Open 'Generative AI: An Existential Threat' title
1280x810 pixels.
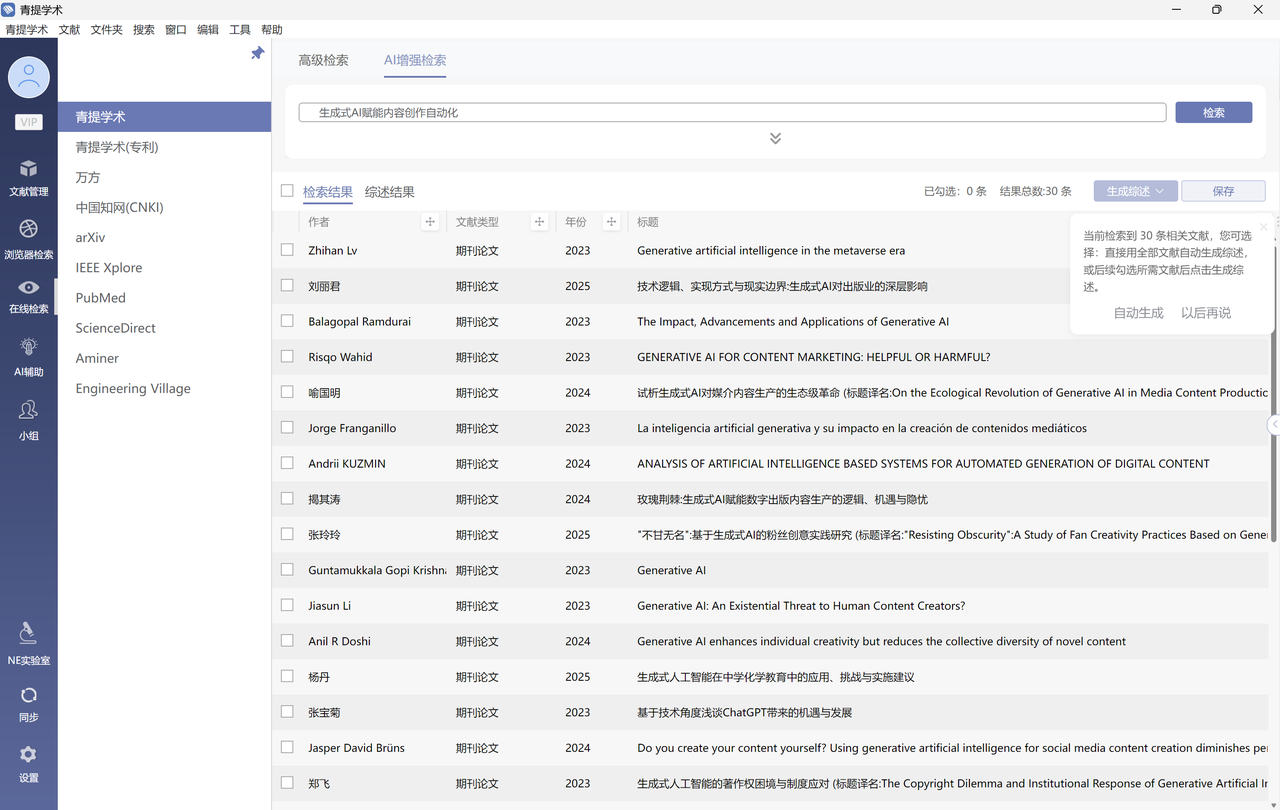[x=801, y=606]
